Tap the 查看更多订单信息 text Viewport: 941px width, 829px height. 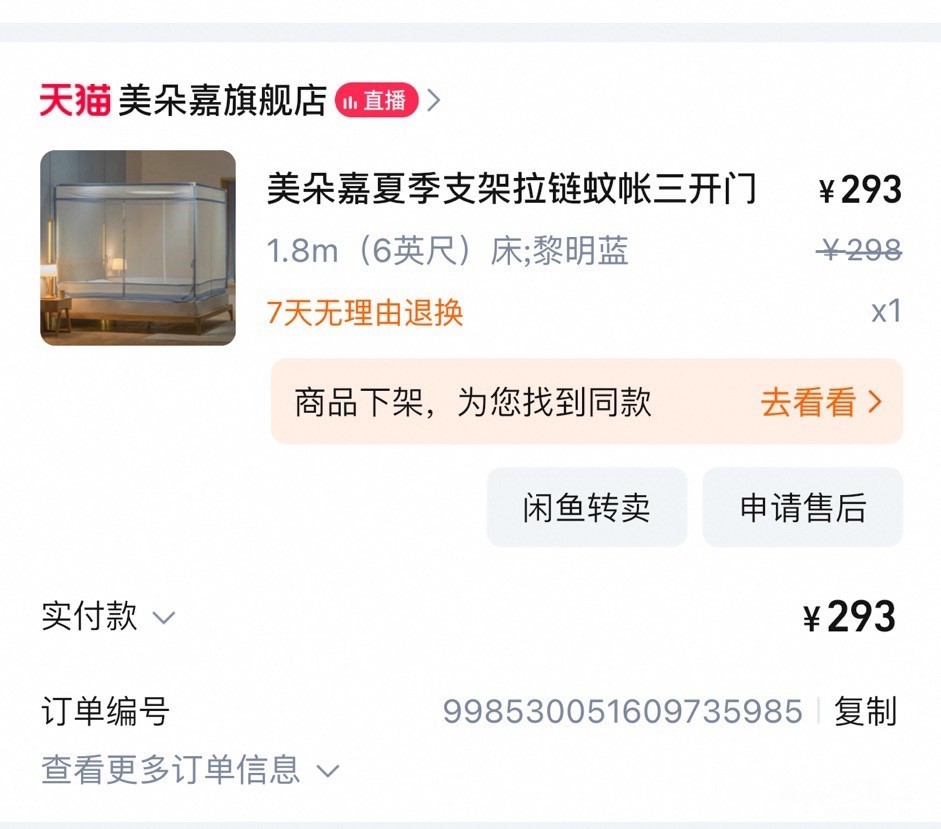(x=171, y=769)
